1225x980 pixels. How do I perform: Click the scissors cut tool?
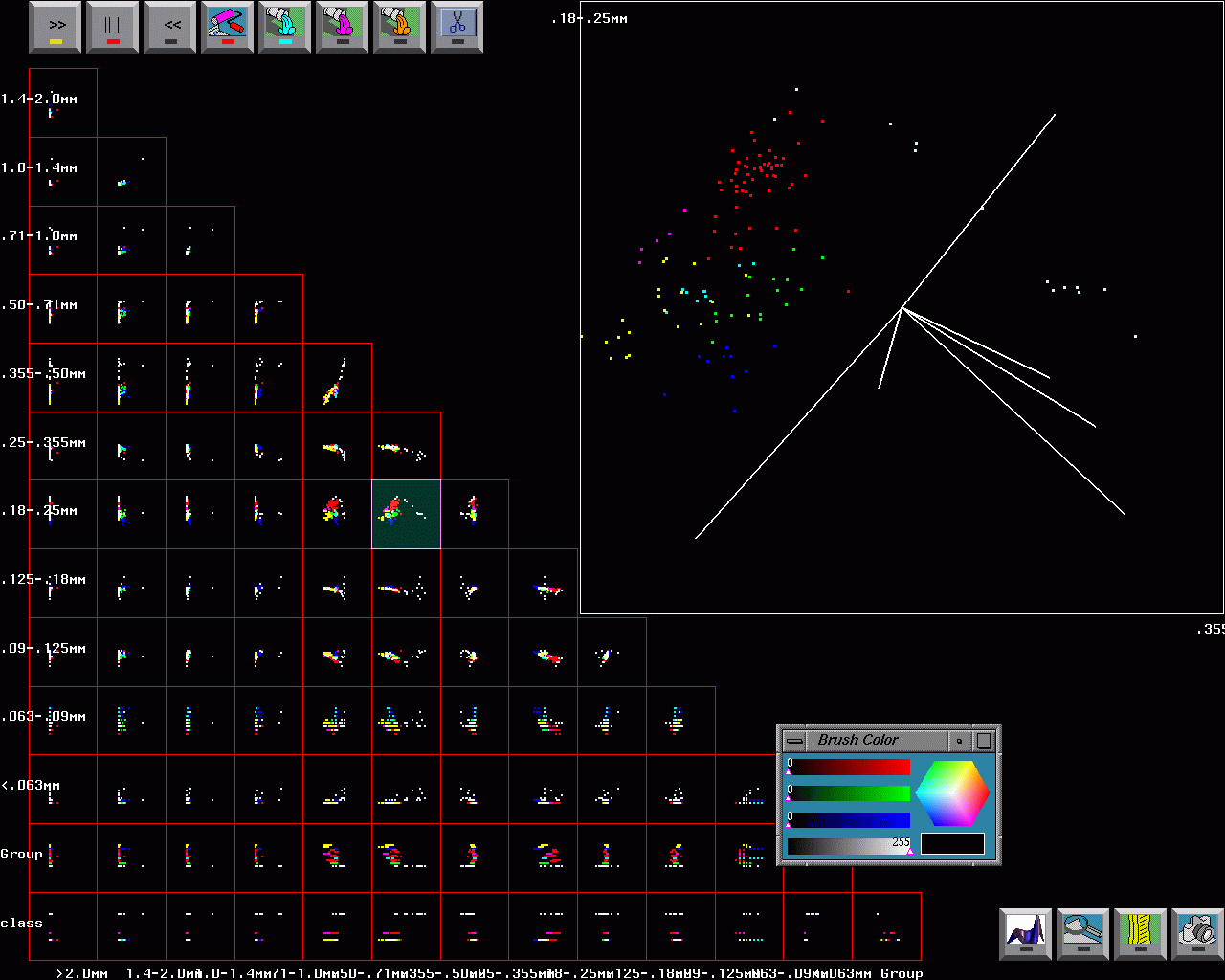[x=457, y=27]
